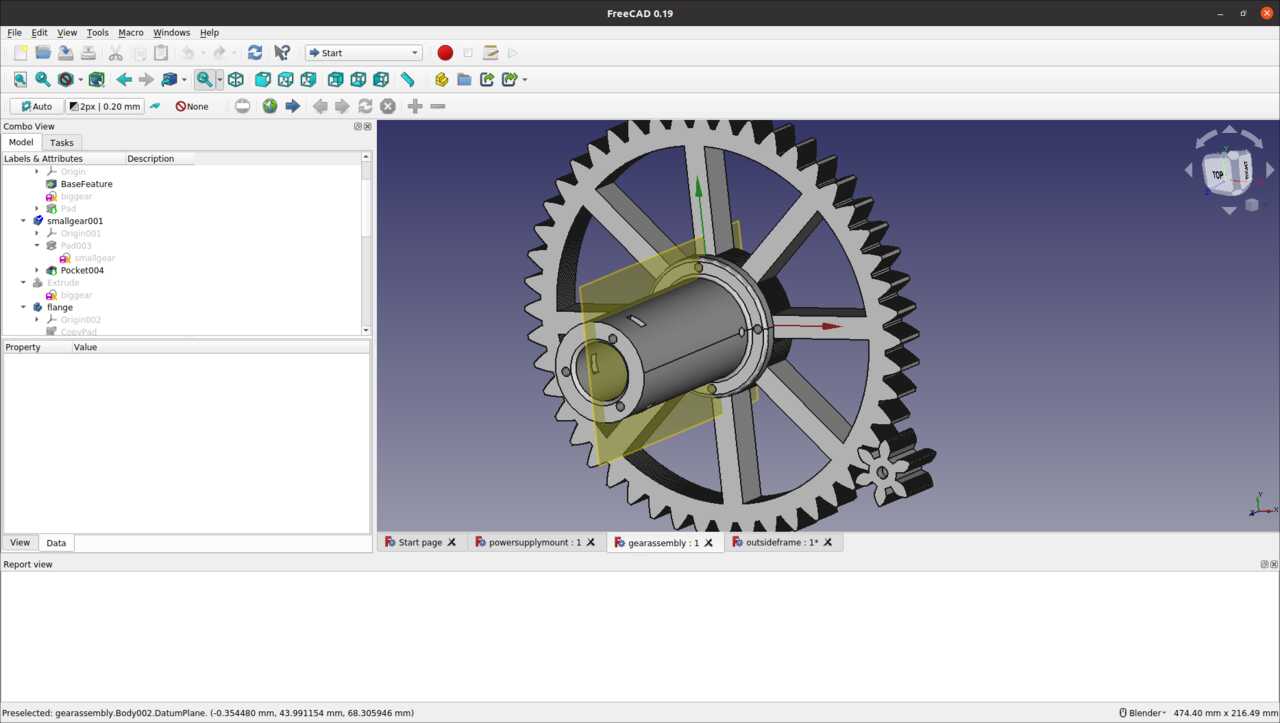The height and width of the screenshot is (723, 1280).
Task: Switch to the Tasks tab
Action: pos(61,143)
